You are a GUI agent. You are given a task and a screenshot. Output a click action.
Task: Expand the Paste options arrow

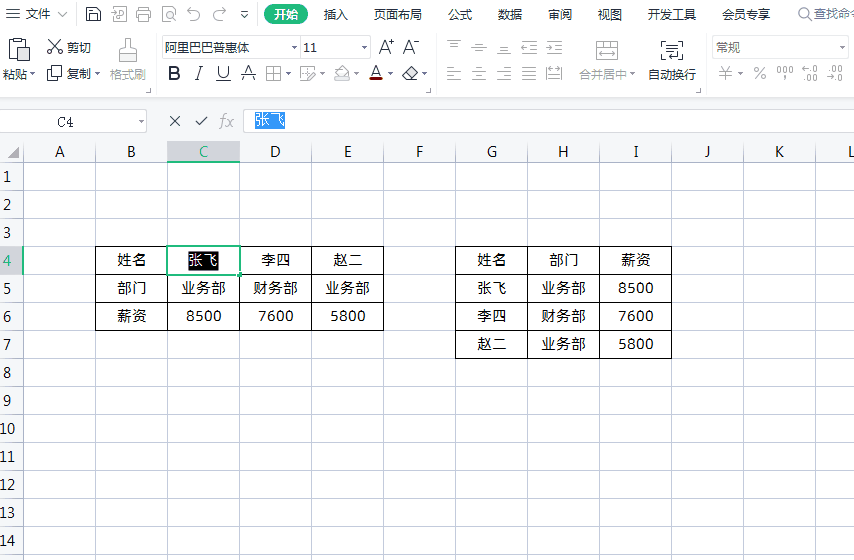(x=32, y=74)
